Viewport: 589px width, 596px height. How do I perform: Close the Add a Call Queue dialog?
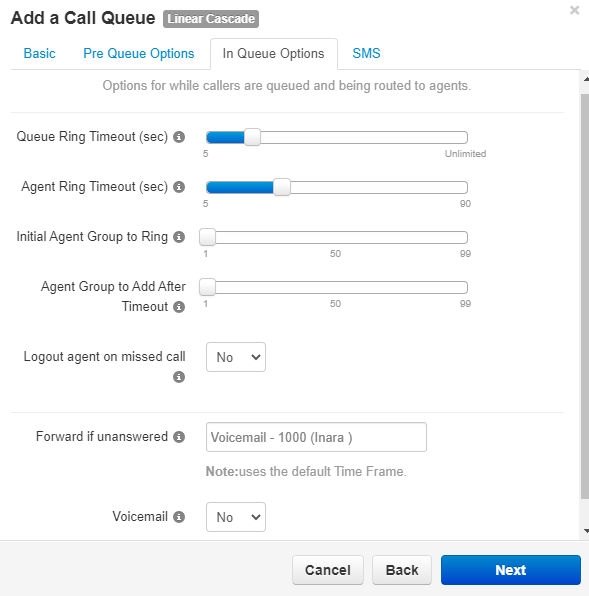575,10
